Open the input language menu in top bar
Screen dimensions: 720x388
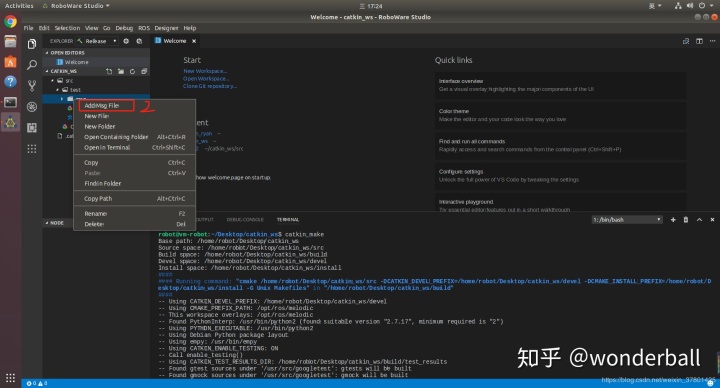tap(654, 6)
